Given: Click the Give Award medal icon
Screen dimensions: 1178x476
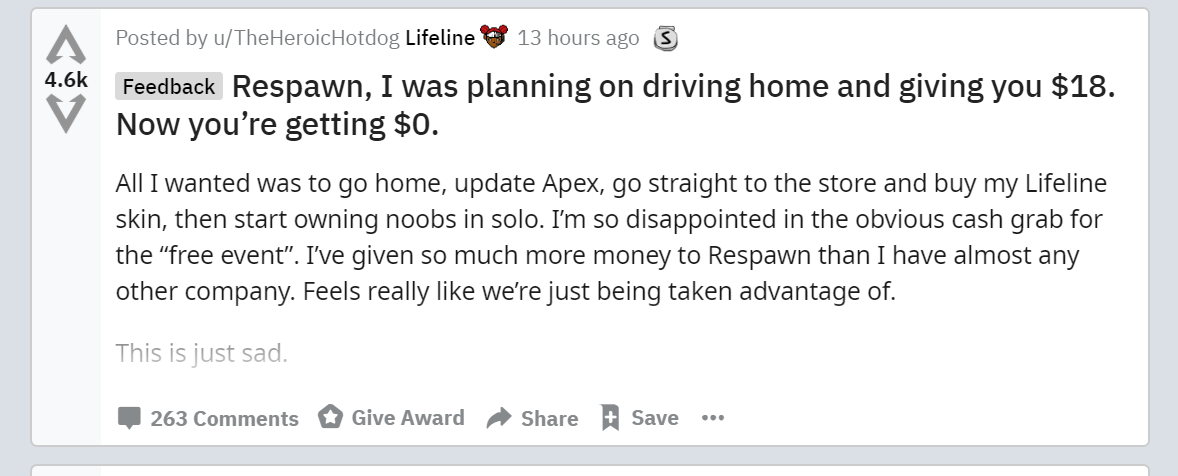Looking at the screenshot, I should 330,417.
